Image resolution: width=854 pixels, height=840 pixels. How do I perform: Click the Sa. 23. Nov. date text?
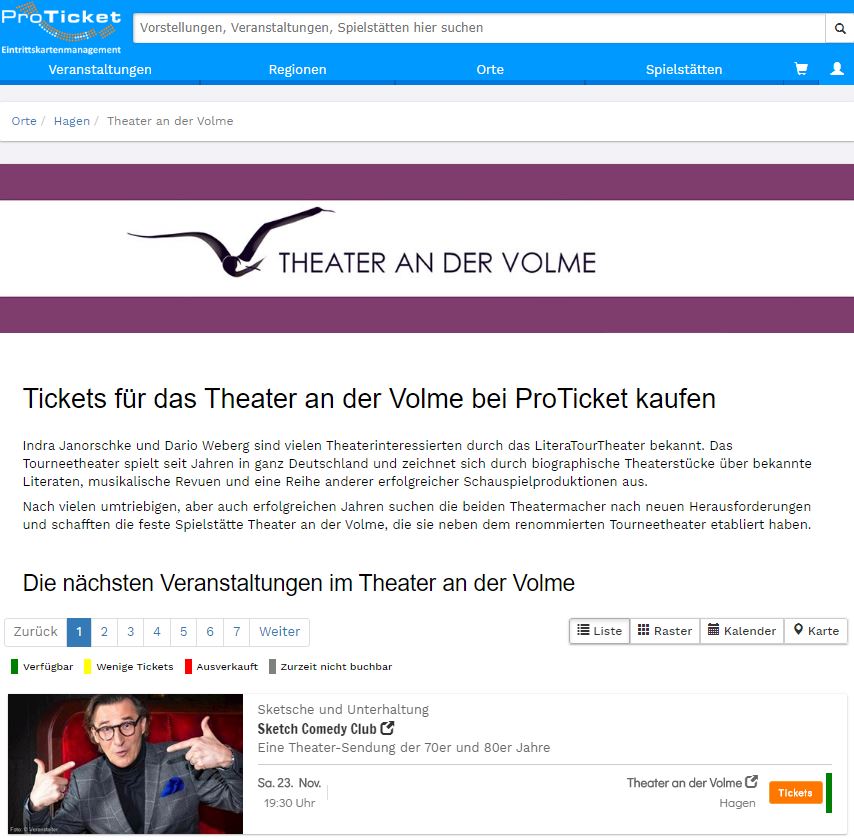[x=289, y=783]
